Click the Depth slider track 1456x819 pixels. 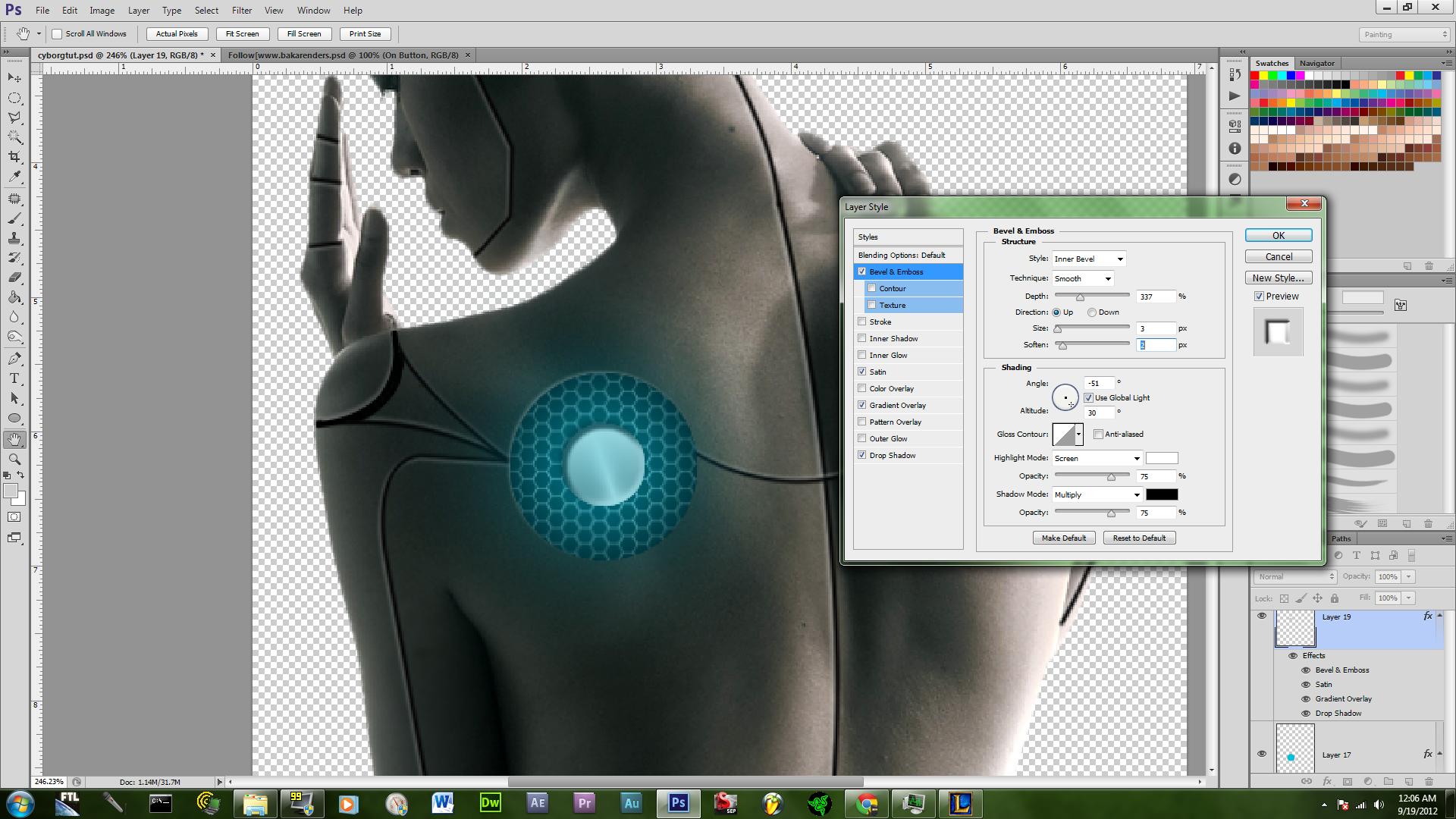coord(1092,297)
